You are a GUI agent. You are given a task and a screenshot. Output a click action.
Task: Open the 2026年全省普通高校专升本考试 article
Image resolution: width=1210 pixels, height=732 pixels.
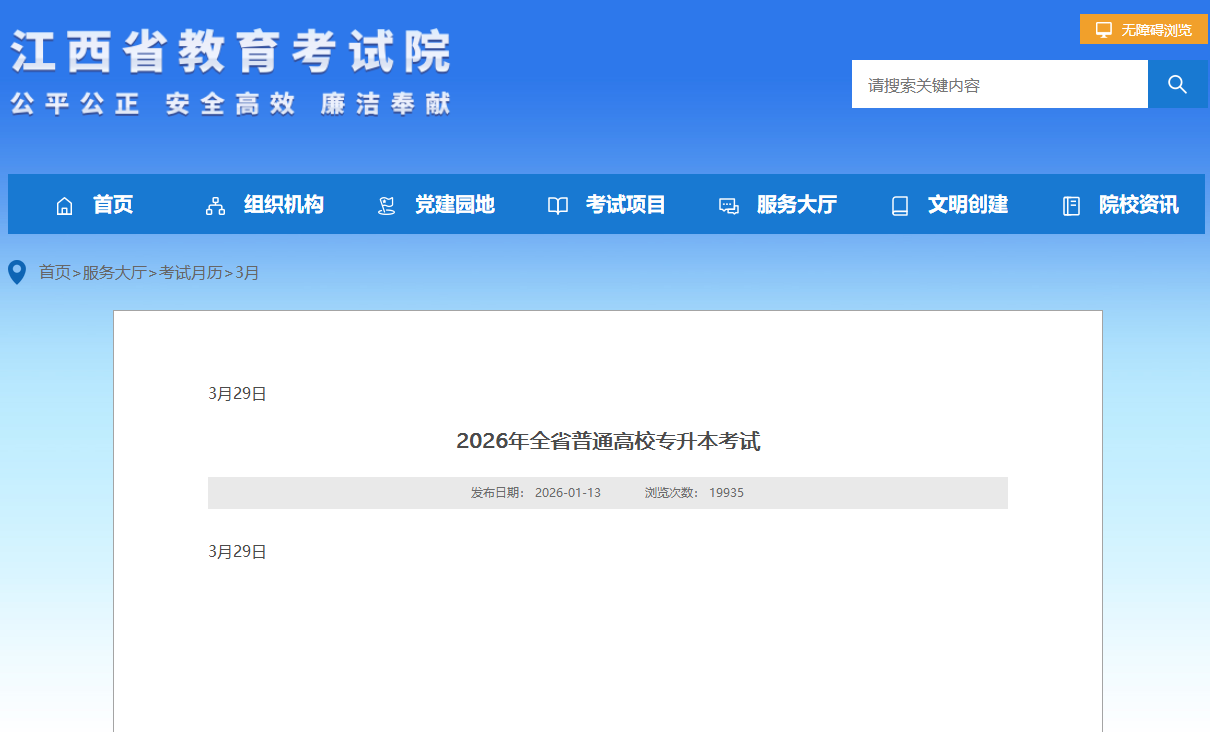(608, 440)
